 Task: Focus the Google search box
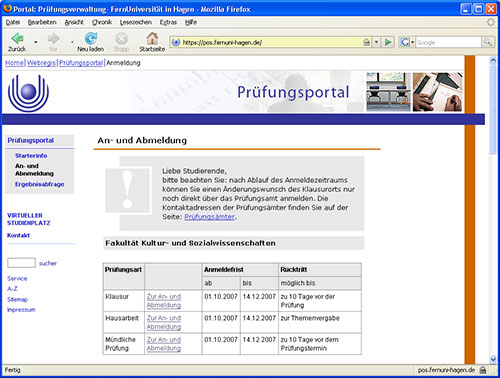point(448,42)
